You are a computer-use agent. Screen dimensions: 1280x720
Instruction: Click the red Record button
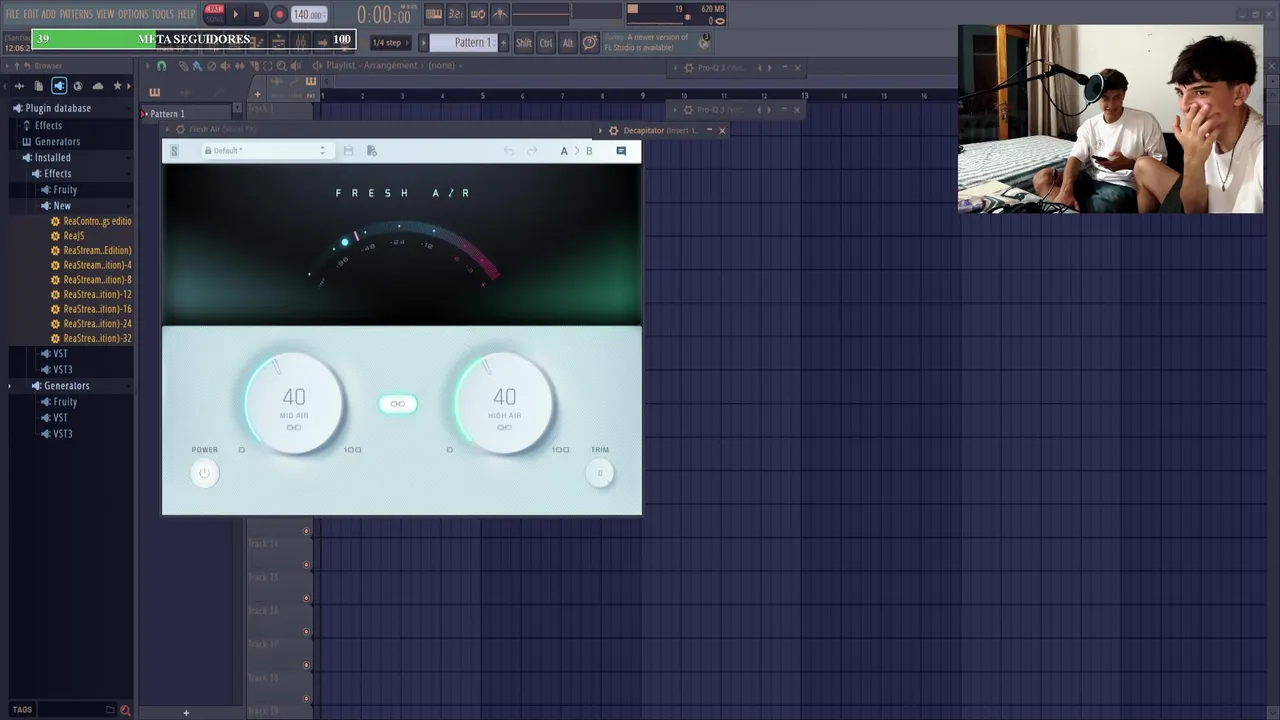pos(279,14)
